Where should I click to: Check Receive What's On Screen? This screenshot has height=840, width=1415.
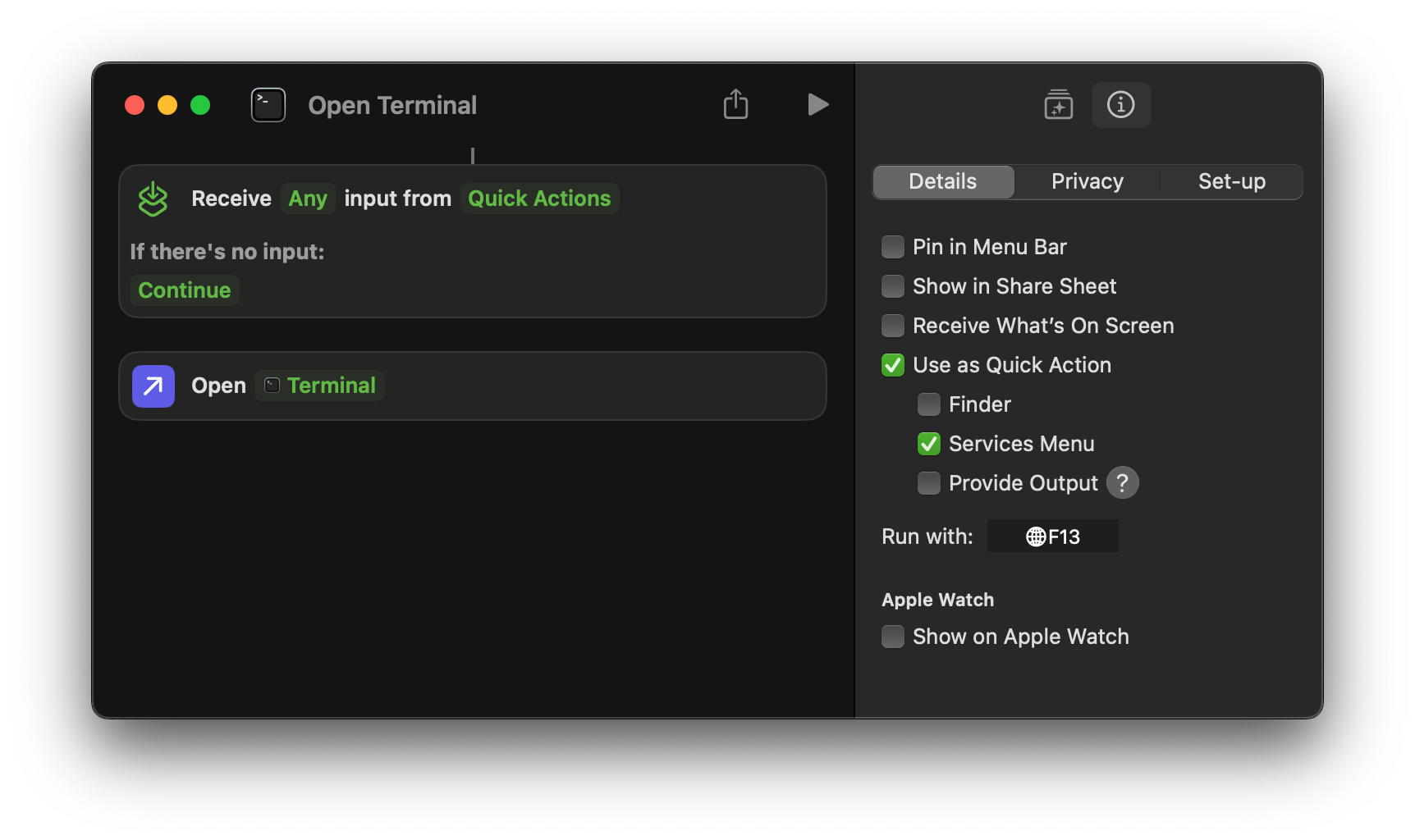(892, 326)
